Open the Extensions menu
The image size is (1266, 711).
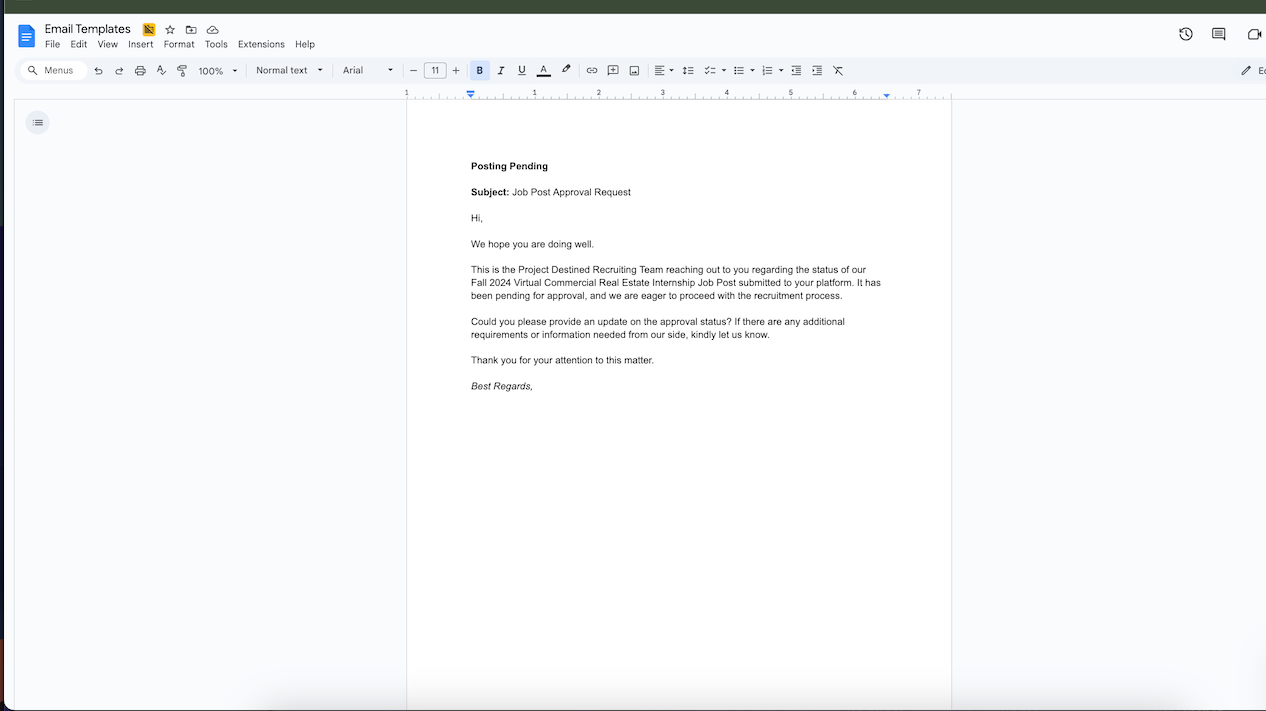[x=261, y=44]
